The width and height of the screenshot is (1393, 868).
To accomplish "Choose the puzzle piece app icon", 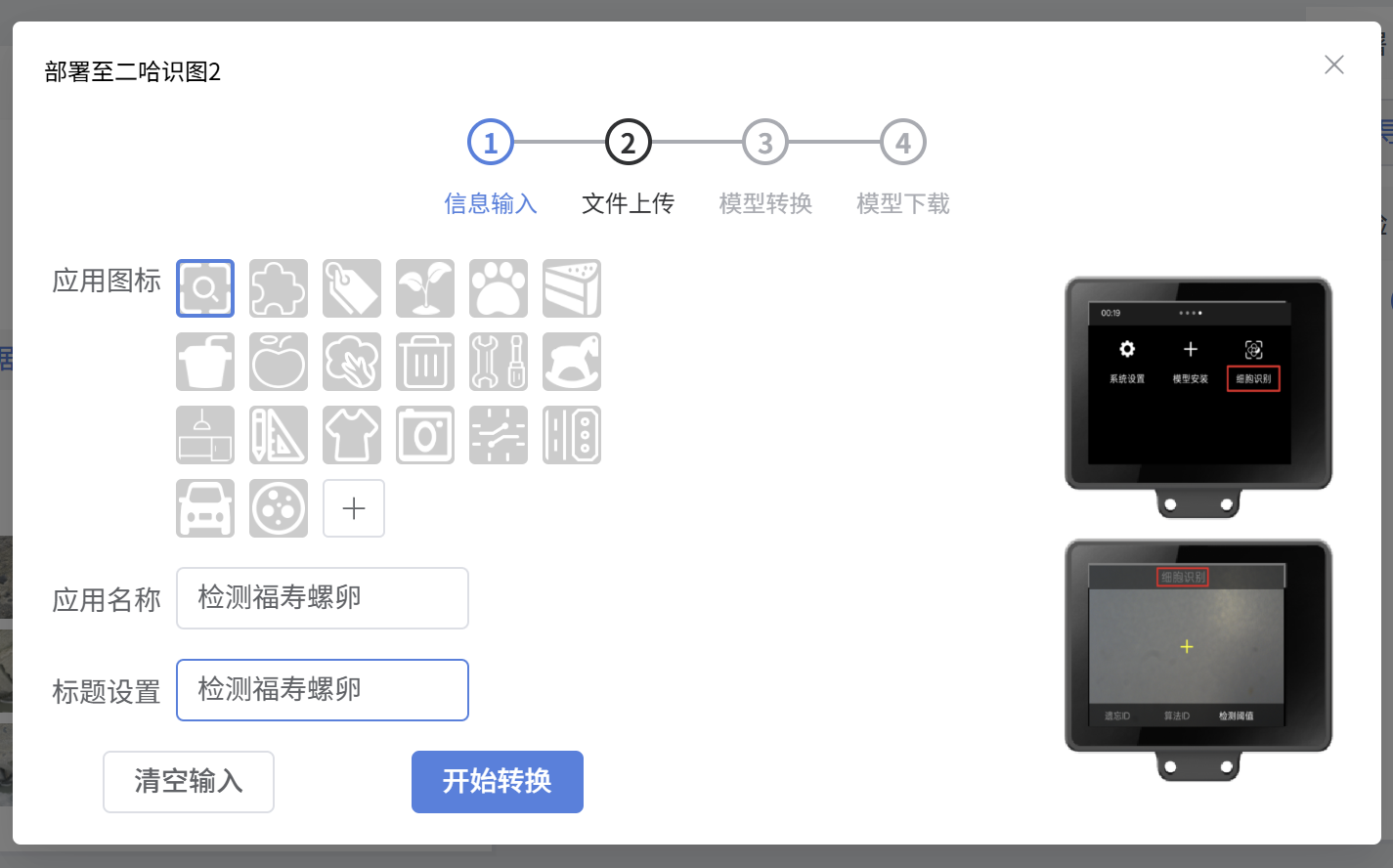I will coord(279,288).
